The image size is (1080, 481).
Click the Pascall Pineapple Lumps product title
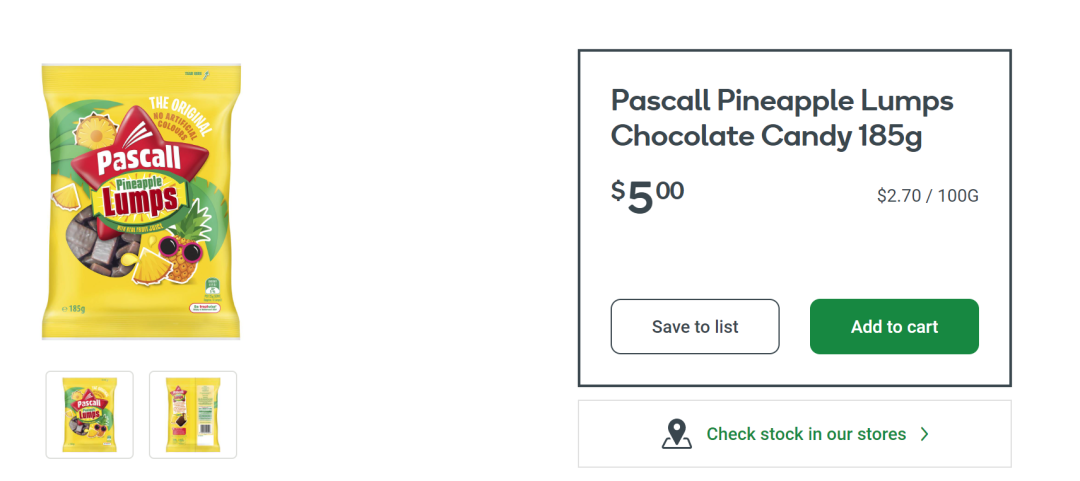[x=781, y=118]
